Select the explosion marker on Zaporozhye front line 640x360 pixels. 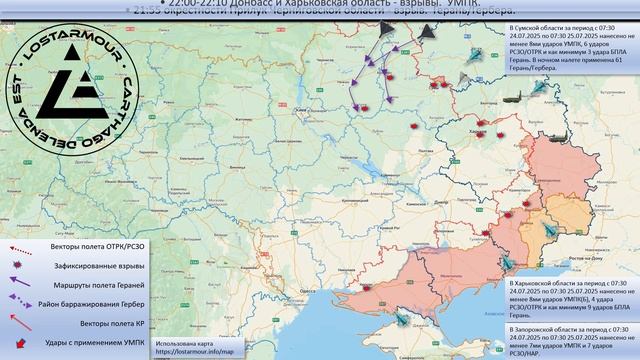coord(485,233)
